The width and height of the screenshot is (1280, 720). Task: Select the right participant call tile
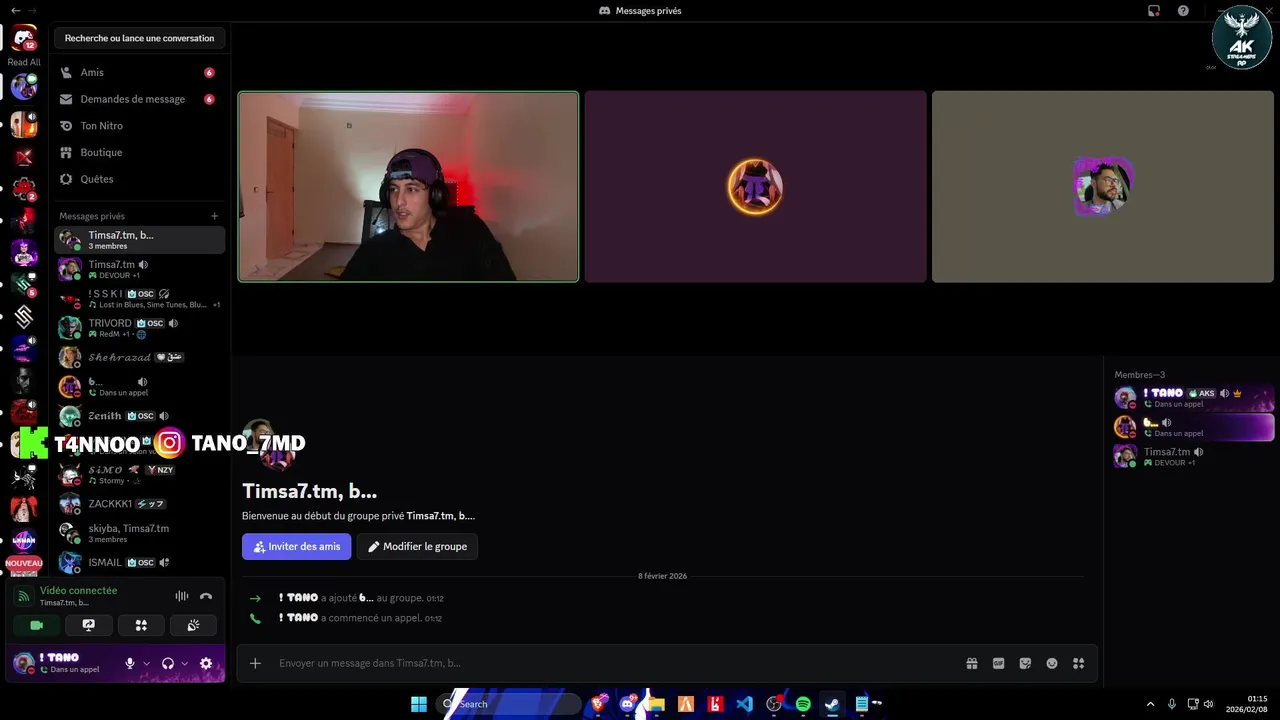(x=1103, y=187)
